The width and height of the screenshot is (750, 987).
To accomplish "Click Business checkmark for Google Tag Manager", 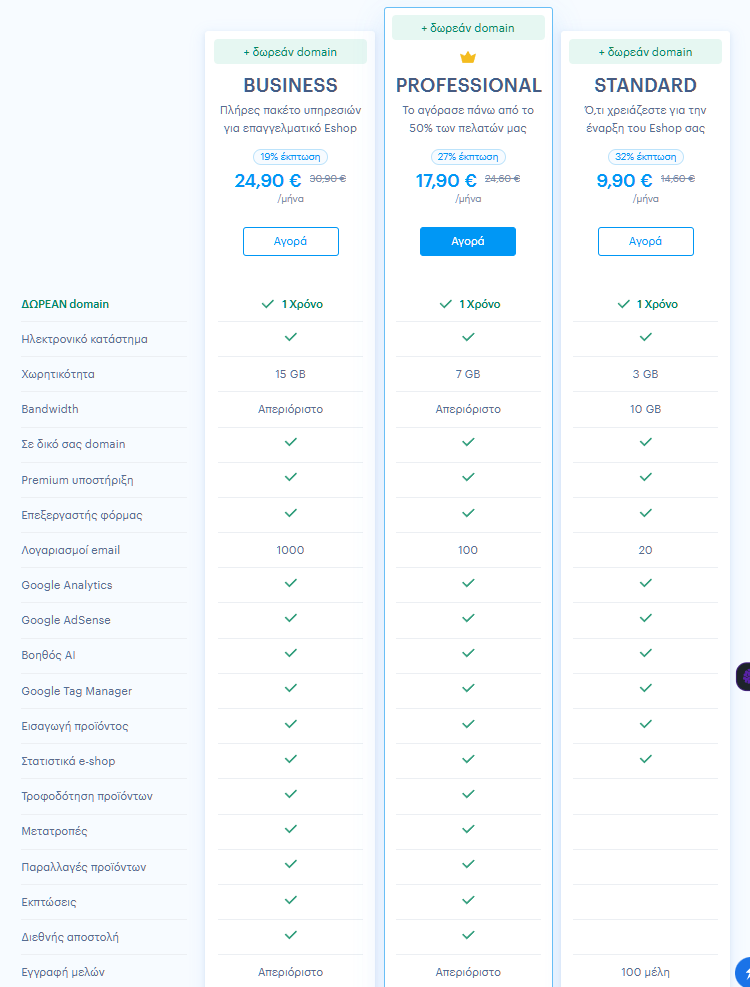I will point(291,688).
